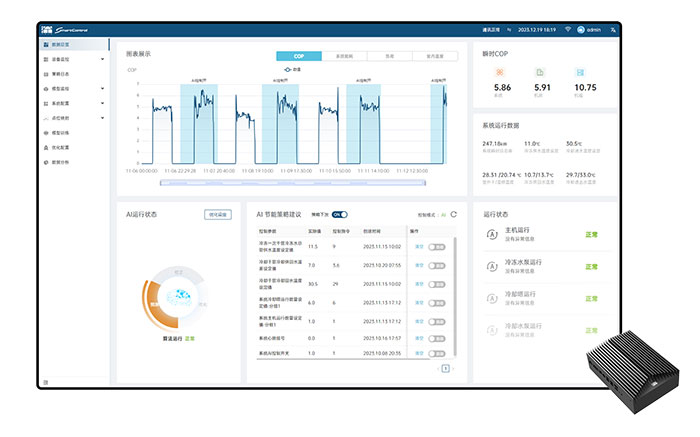Collapse sidebar using bottom-left corner icon
700x437 pixels.
coord(46,382)
